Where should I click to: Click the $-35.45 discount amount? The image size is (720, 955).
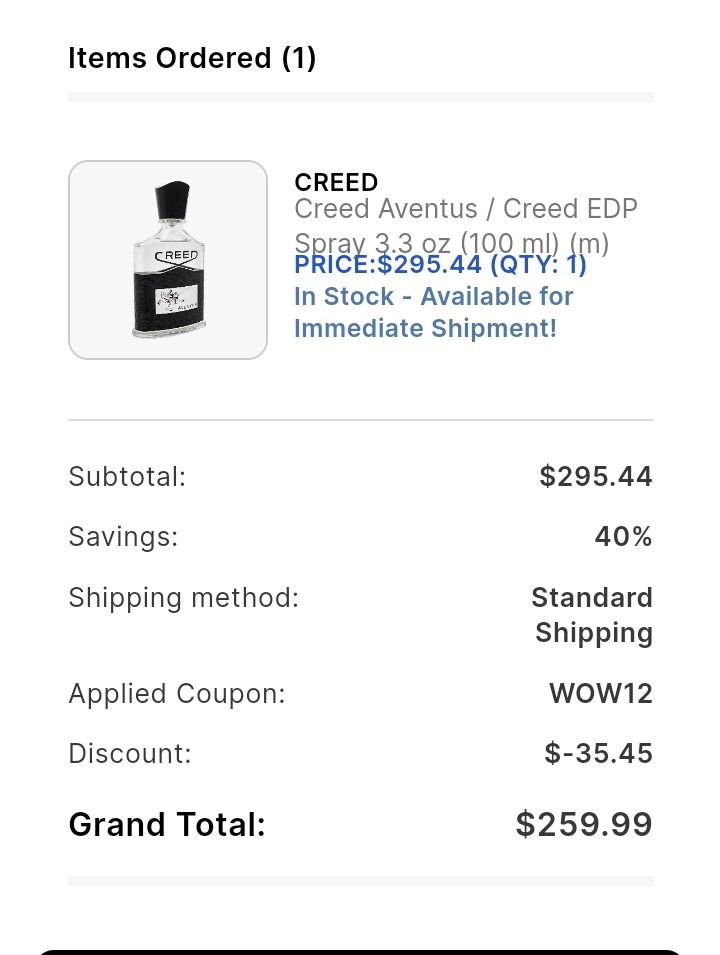[598, 754]
